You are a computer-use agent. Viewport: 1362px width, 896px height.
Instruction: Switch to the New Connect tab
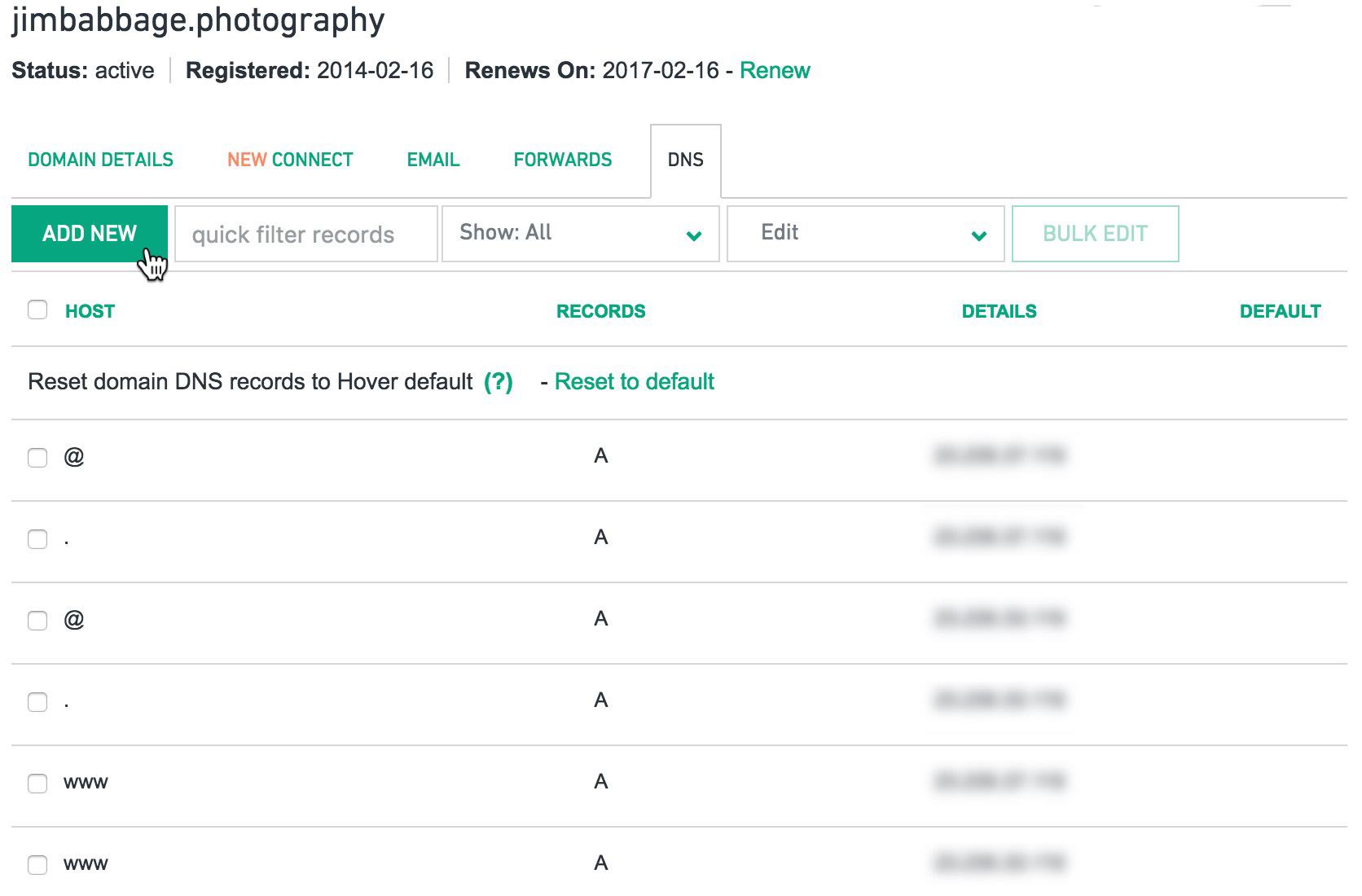pos(290,160)
